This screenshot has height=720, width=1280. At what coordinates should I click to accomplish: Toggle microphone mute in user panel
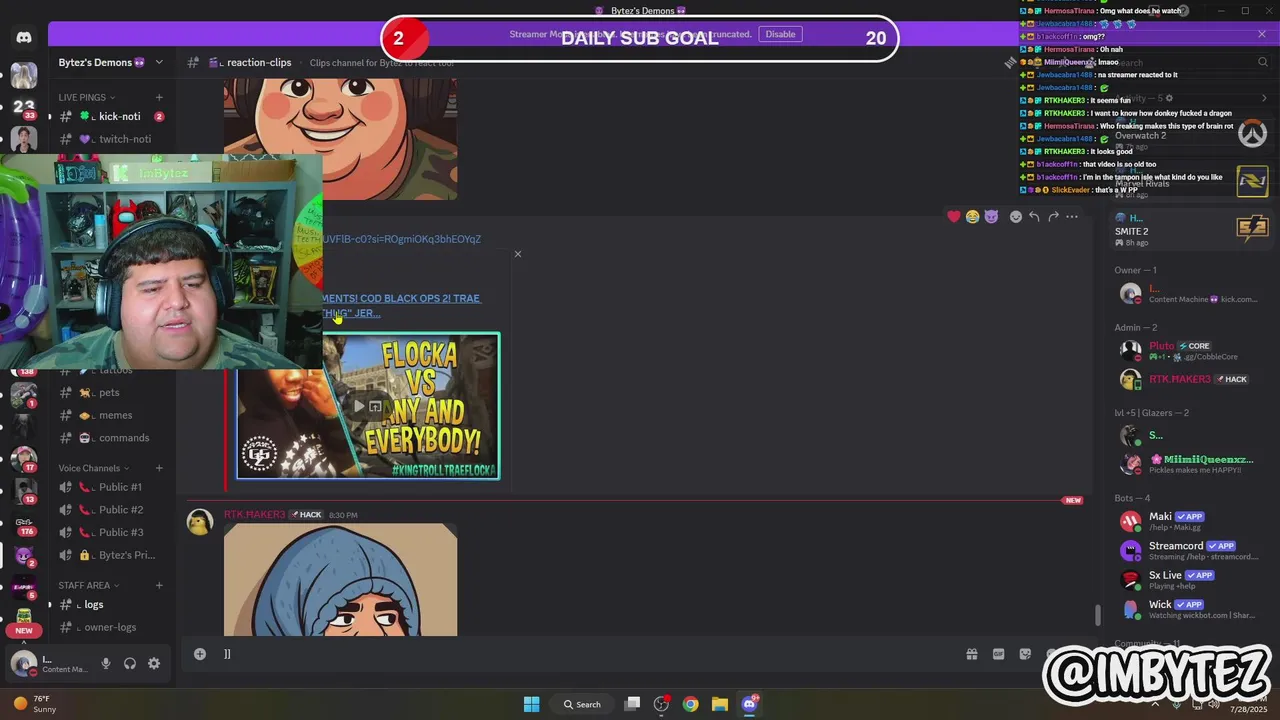(106, 663)
